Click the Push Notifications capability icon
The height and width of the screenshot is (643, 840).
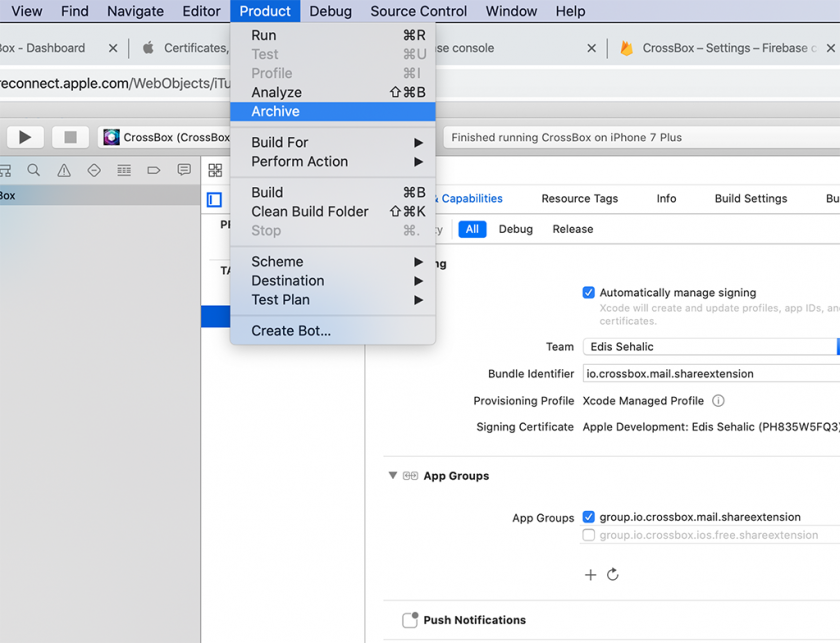point(410,619)
